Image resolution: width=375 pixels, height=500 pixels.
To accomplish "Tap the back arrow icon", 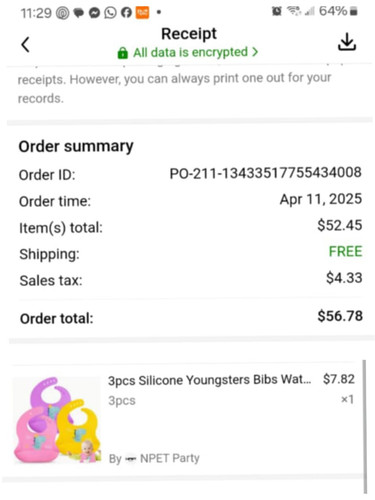I will pyautogui.click(x=25, y=44).
